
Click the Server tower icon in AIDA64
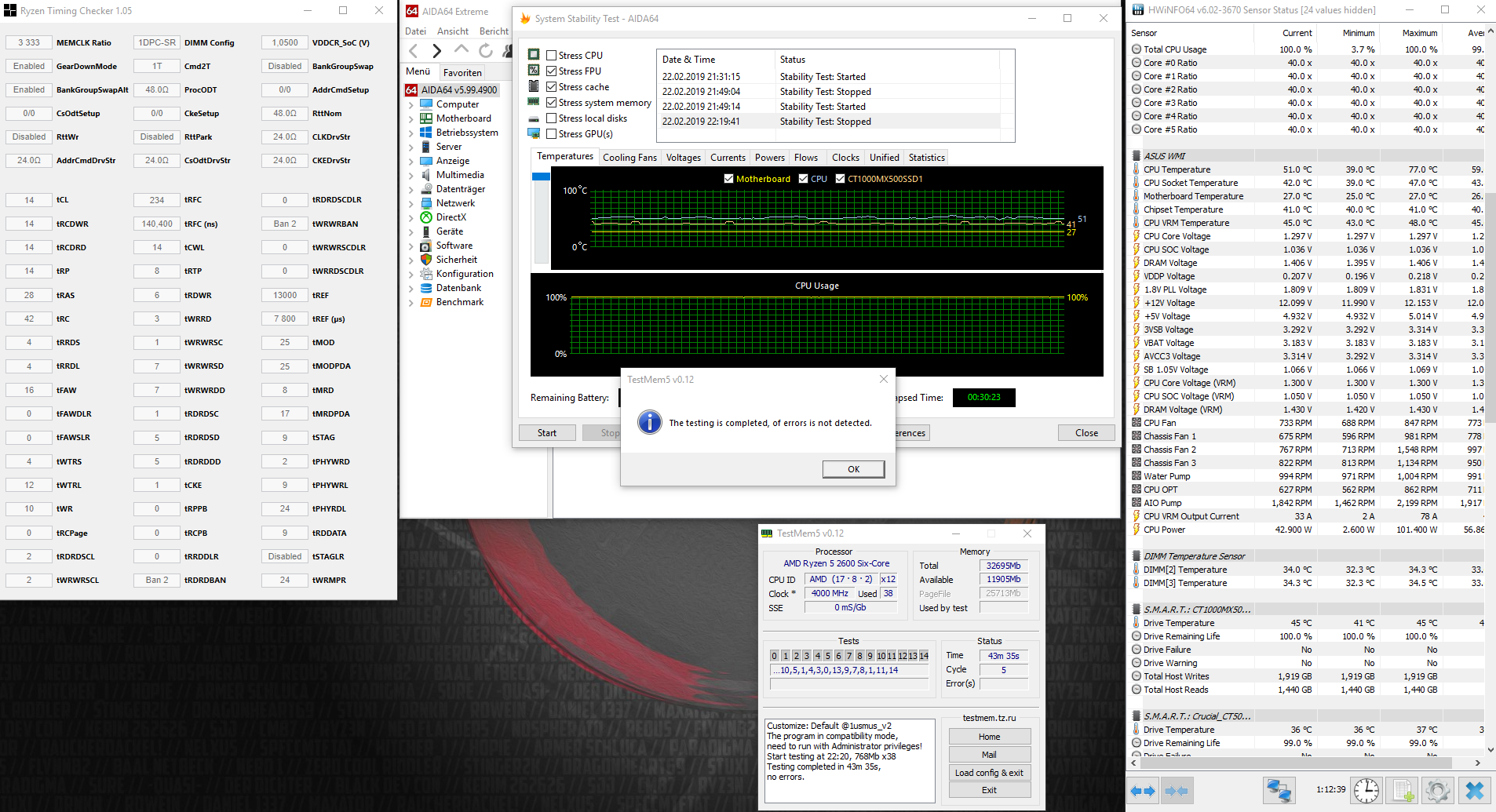426,147
